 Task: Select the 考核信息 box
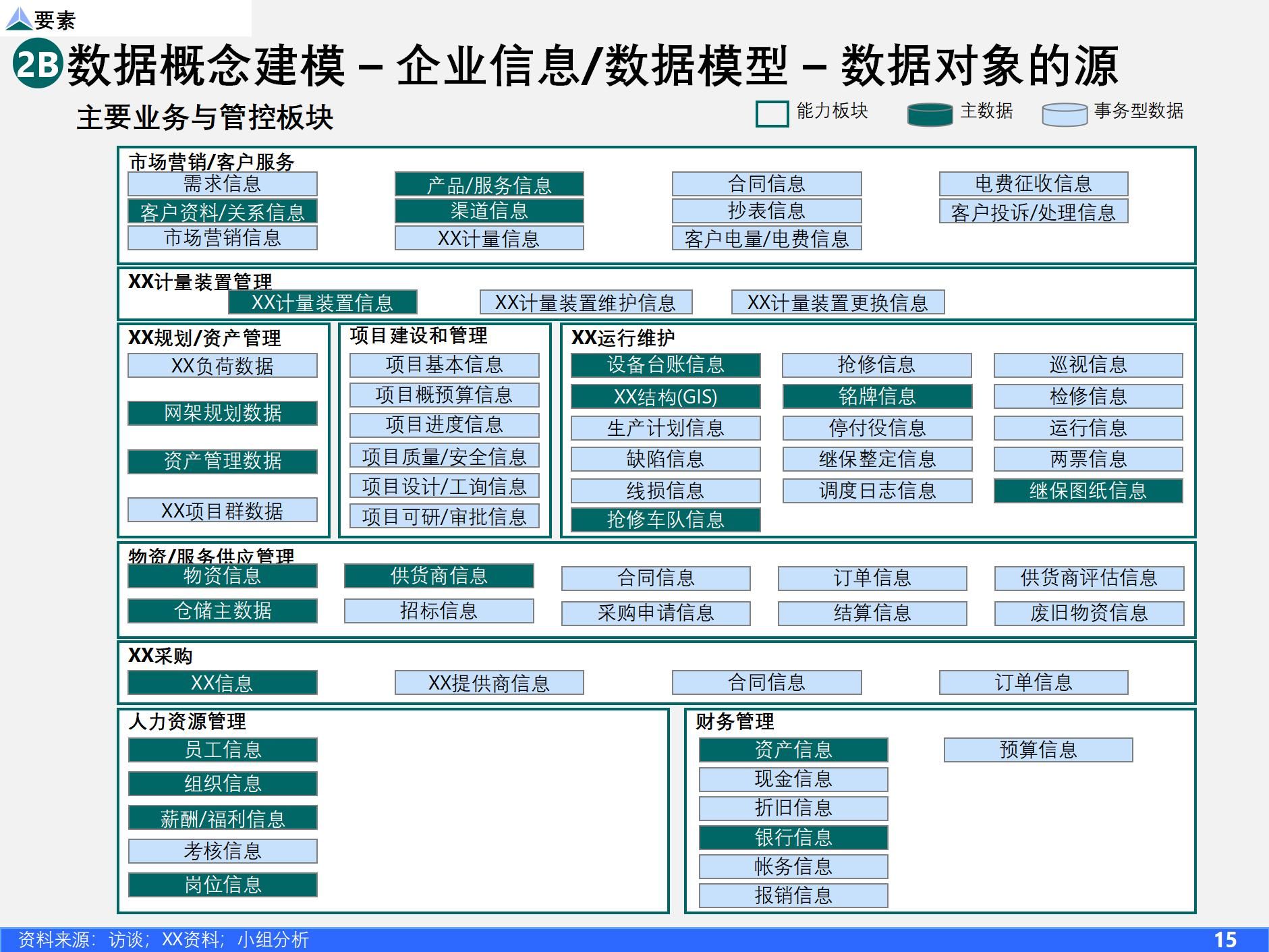click(x=223, y=851)
